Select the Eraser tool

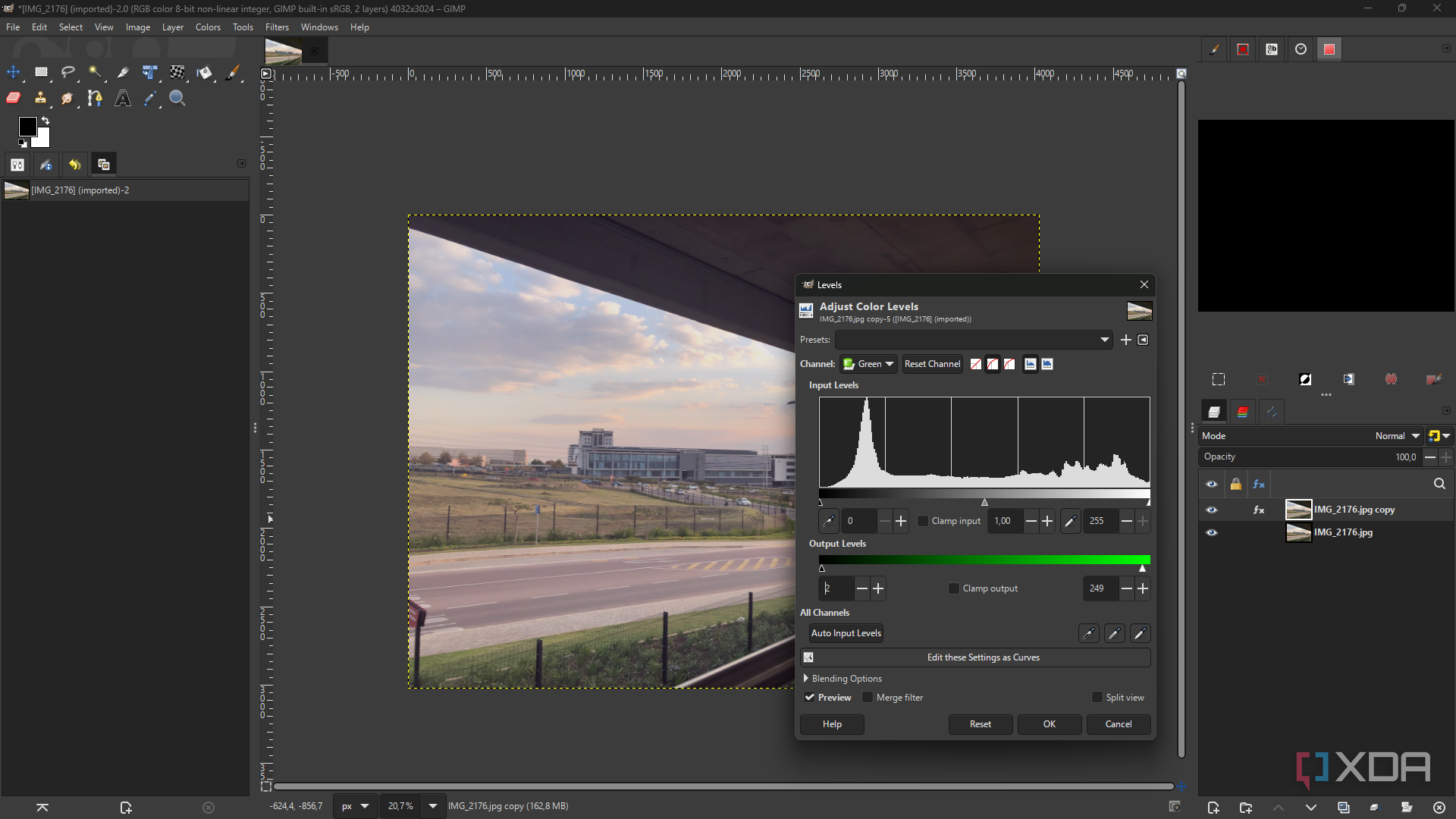(x=13, y=98)
